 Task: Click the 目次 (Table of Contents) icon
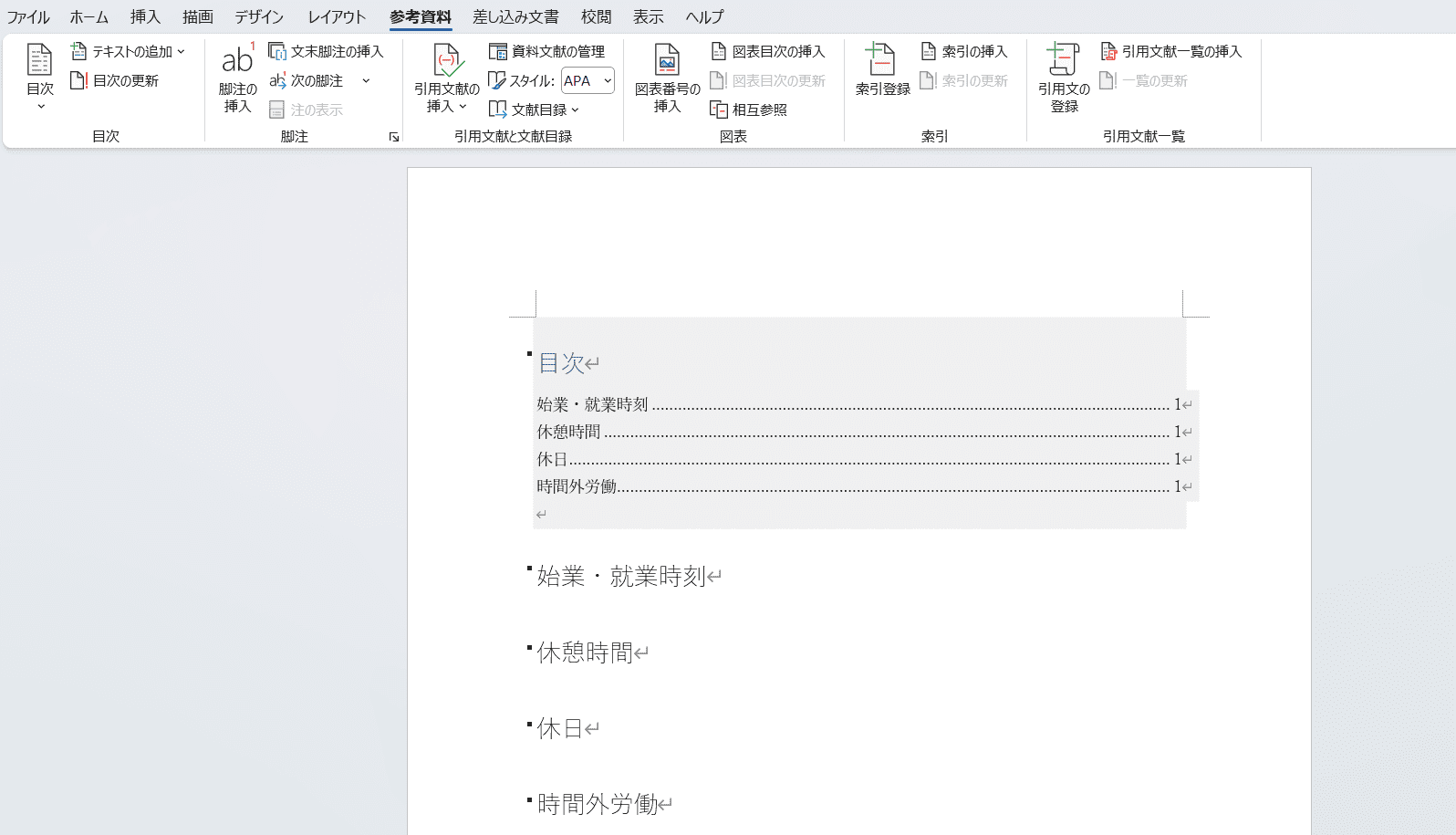coord(39,62)
